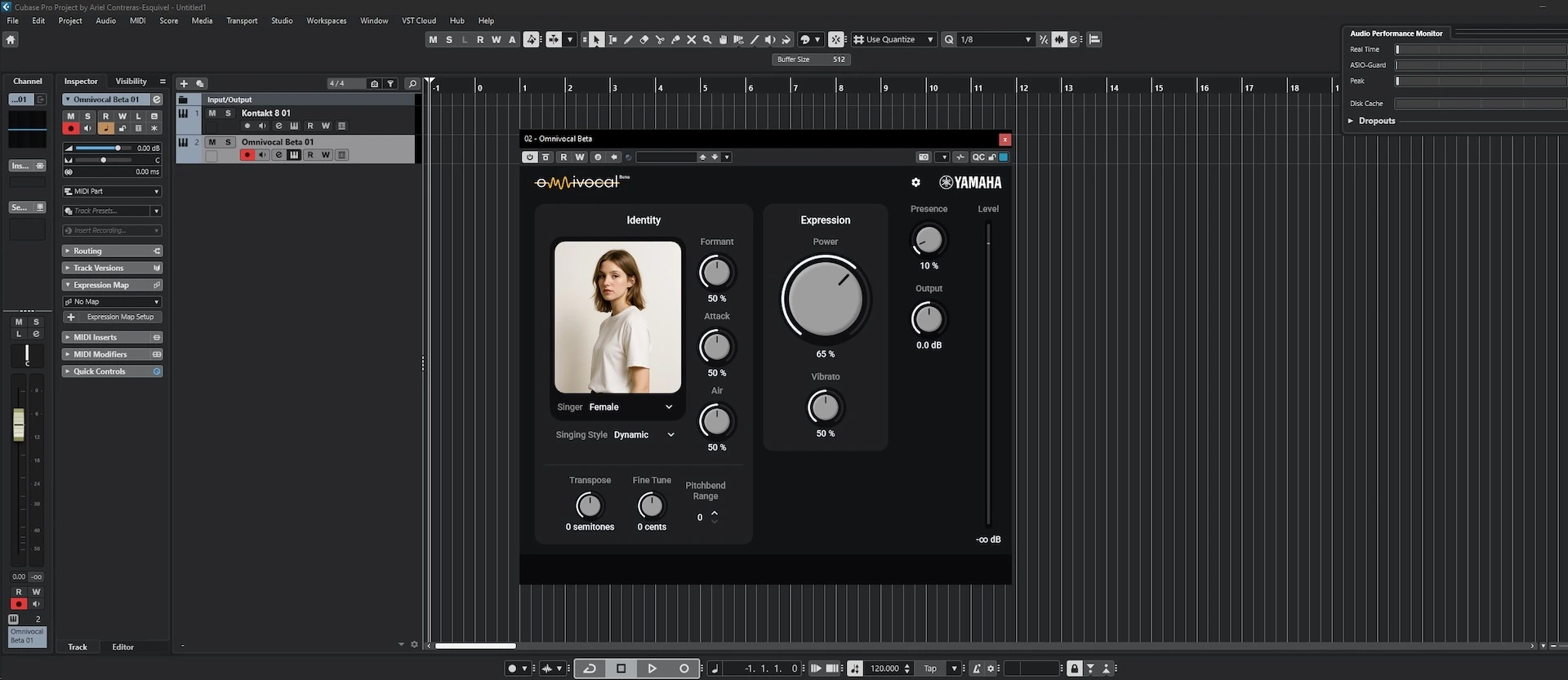This screenshot has height=680, width=1568.
Task: Toggle record enable on Omnivocal Beta 01 track
Action: (x=247, y=155)
